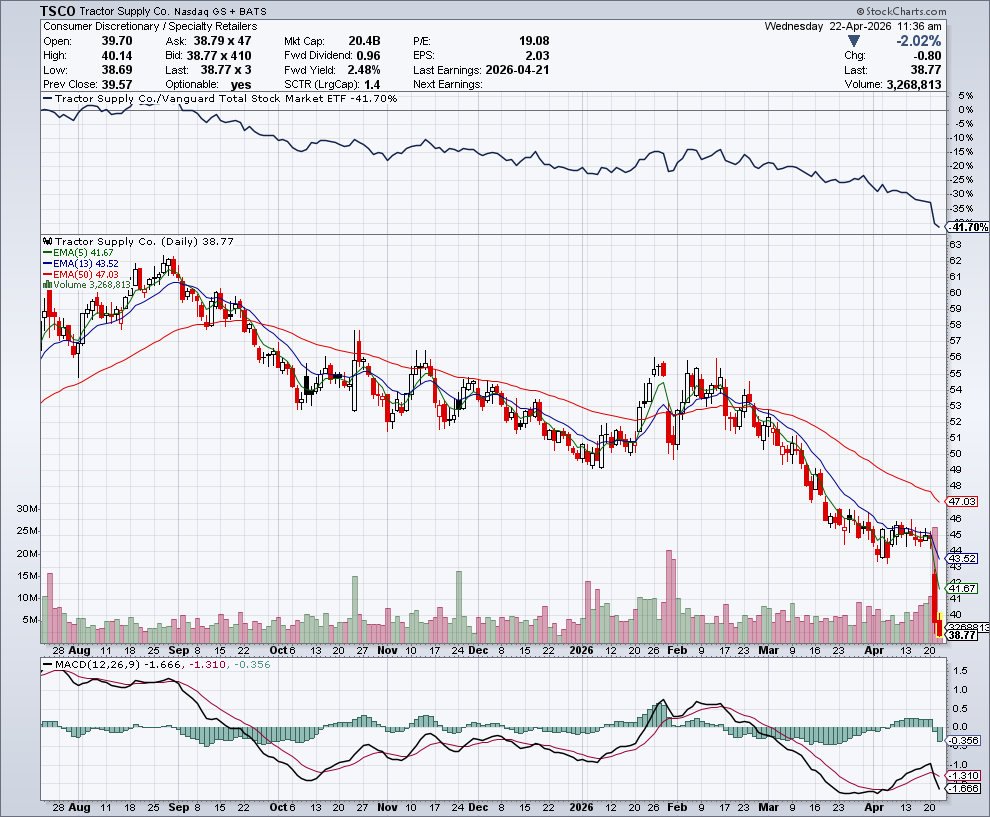The image size is (990, 817).
Task: Click the Ask value 38.79 x 47
Action: (x=222, y=41)
